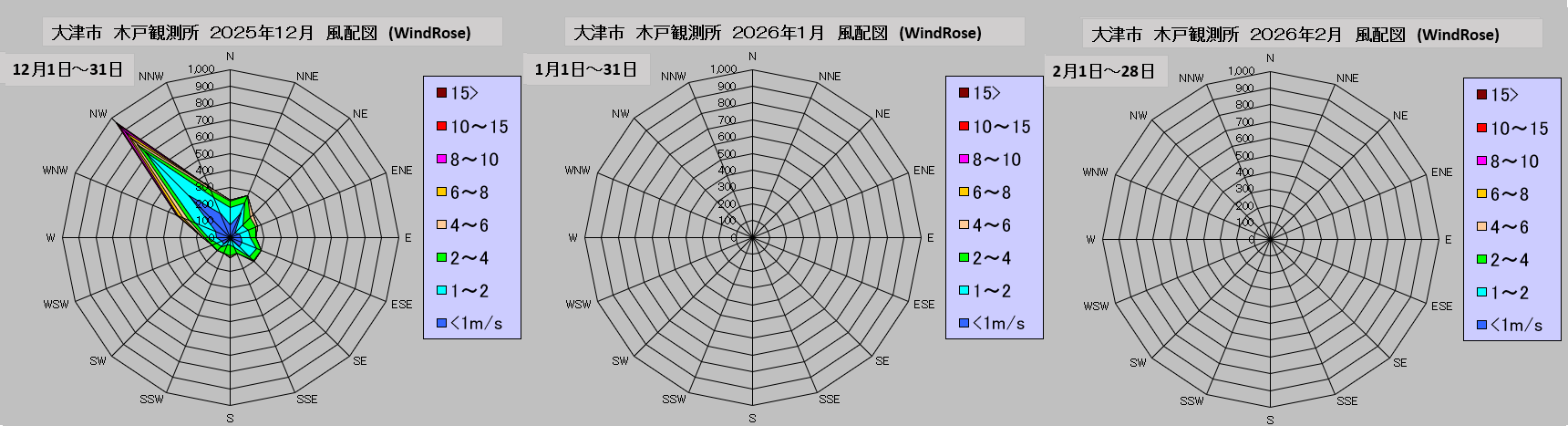Click the red 10～15 swatch in January legend
The height and width of the screenshot is (426, 1568).
(964, 127)
